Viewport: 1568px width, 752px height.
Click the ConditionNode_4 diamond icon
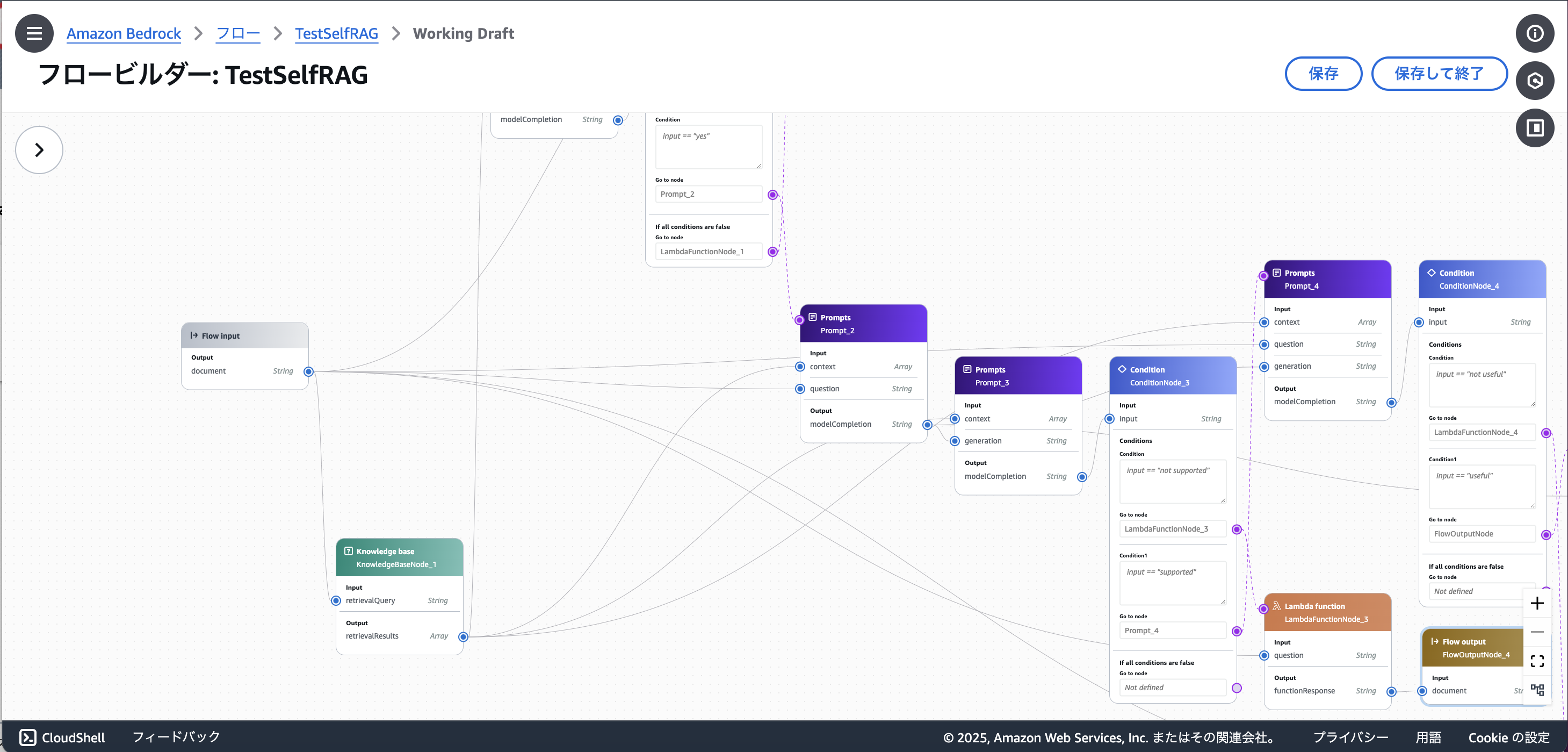click(x=1431, y=273)
